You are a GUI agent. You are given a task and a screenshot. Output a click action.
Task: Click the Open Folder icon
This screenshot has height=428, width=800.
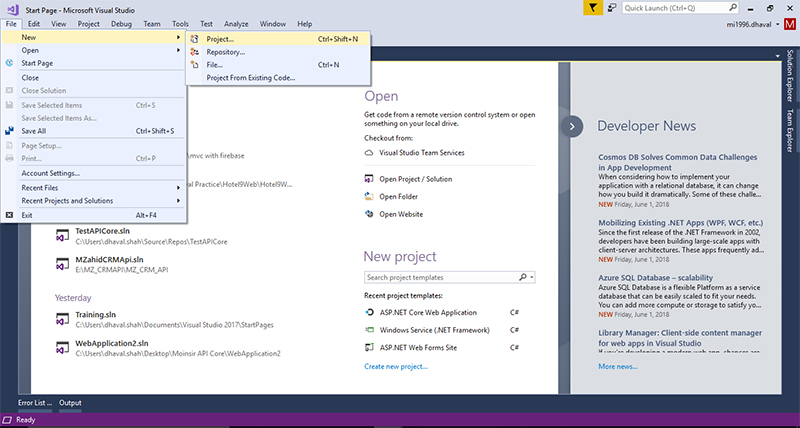[x=369, y=196]
